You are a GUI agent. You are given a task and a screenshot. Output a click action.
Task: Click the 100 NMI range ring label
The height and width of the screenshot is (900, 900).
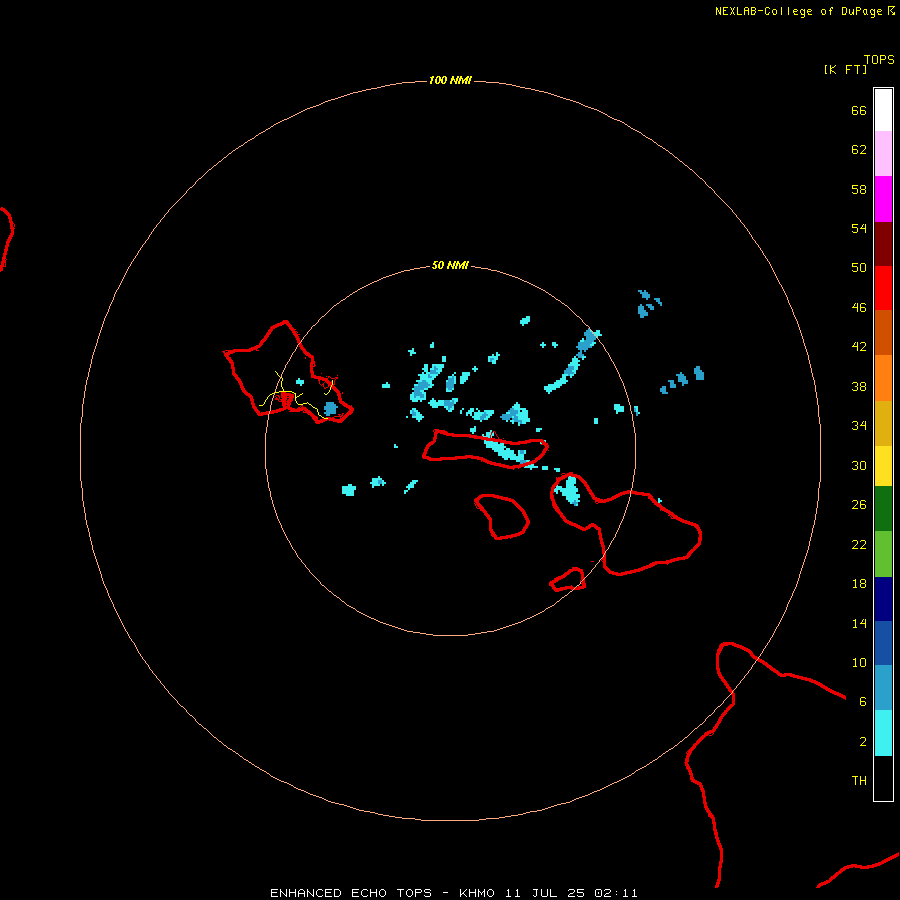coord(450,80)
